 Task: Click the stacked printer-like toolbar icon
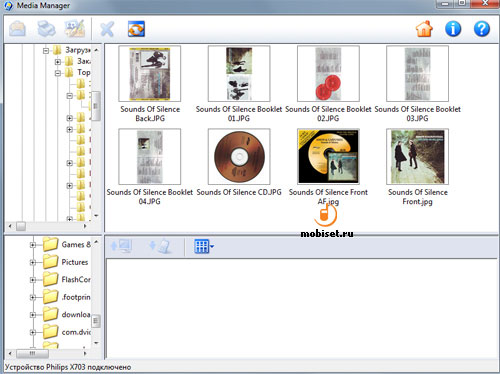pos(46,29)
